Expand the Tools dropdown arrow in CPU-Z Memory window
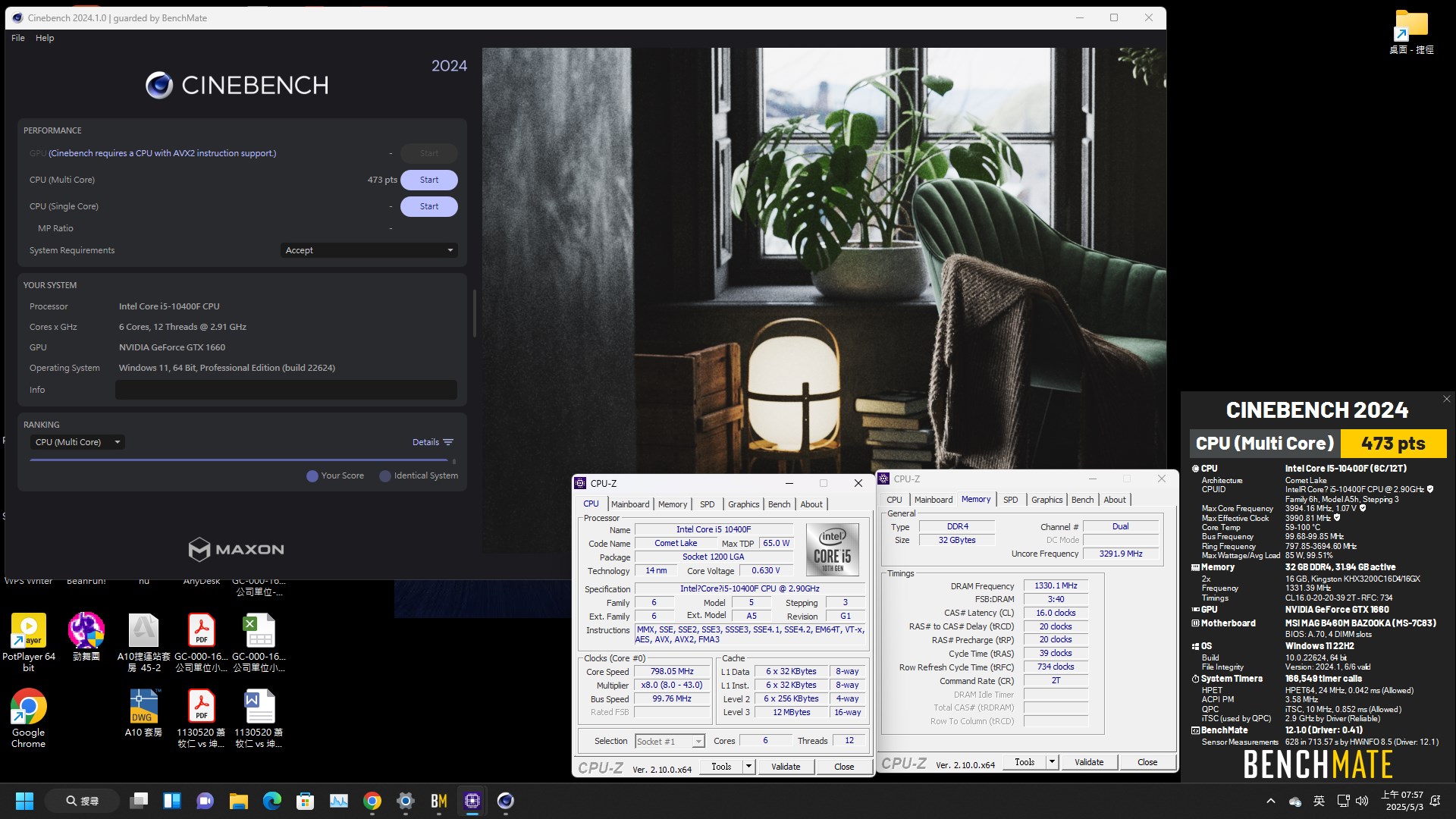 [1052, 762]
